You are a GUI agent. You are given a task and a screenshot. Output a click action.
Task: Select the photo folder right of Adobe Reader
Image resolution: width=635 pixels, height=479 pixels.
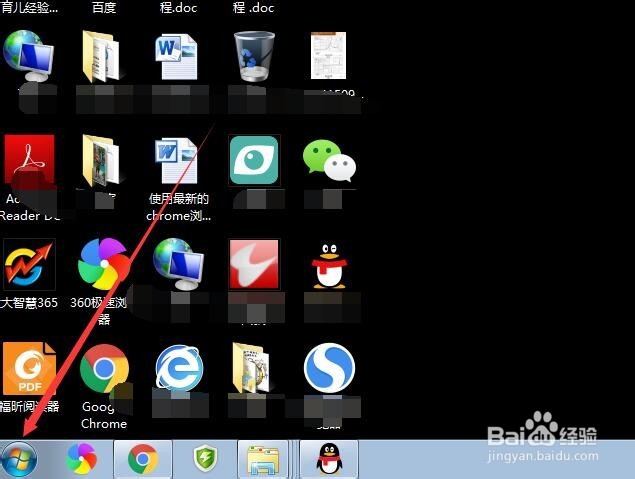(x=101, y=160)
